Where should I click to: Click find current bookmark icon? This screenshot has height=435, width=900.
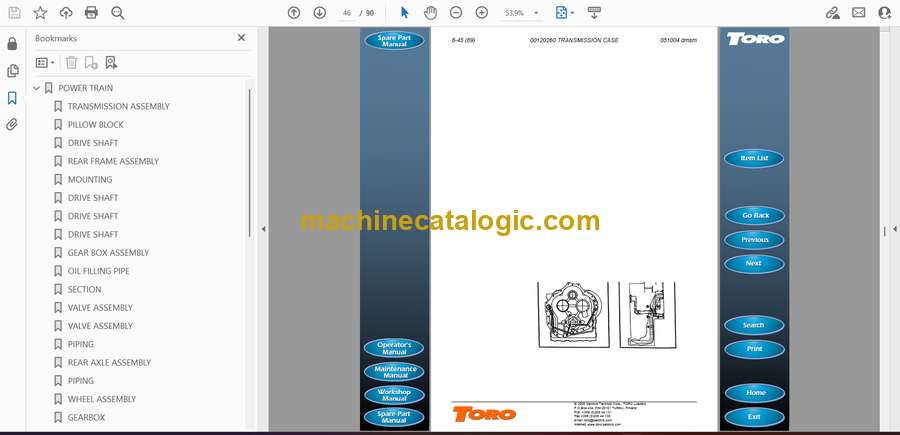click(111, 63)
